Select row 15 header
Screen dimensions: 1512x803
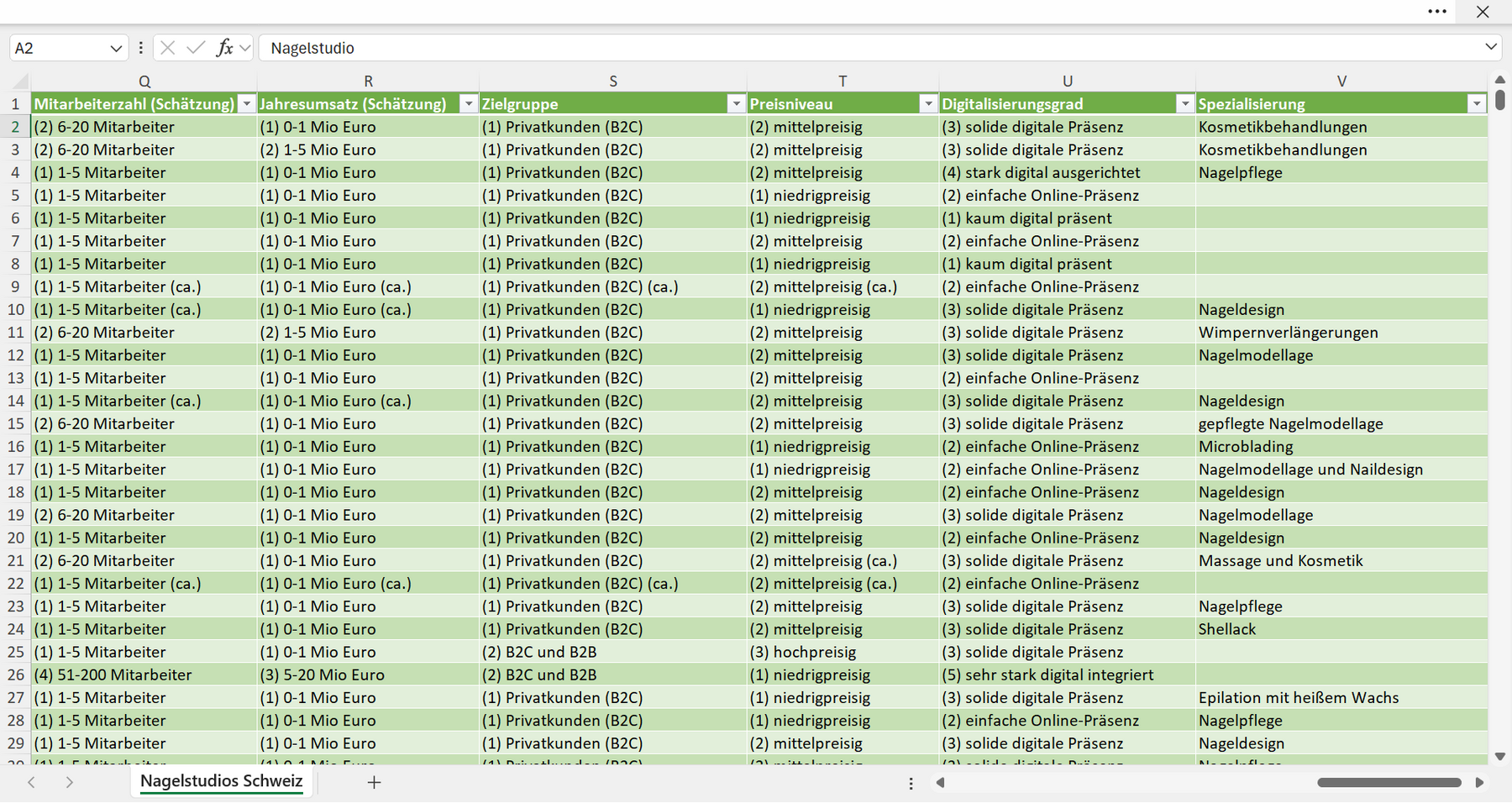tap(16, 423)
